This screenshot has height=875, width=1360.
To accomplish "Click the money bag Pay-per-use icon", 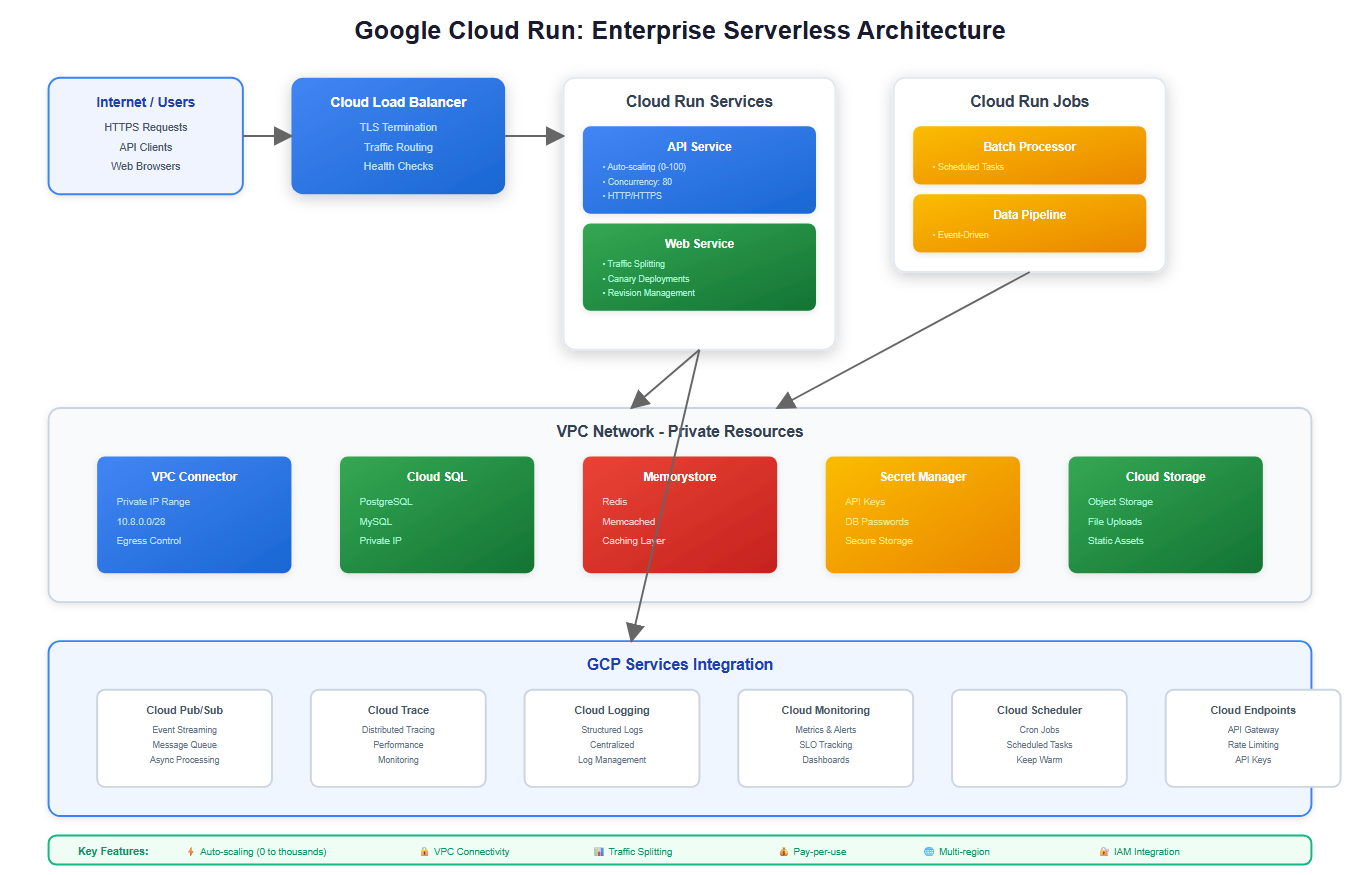I will [783, 852].
